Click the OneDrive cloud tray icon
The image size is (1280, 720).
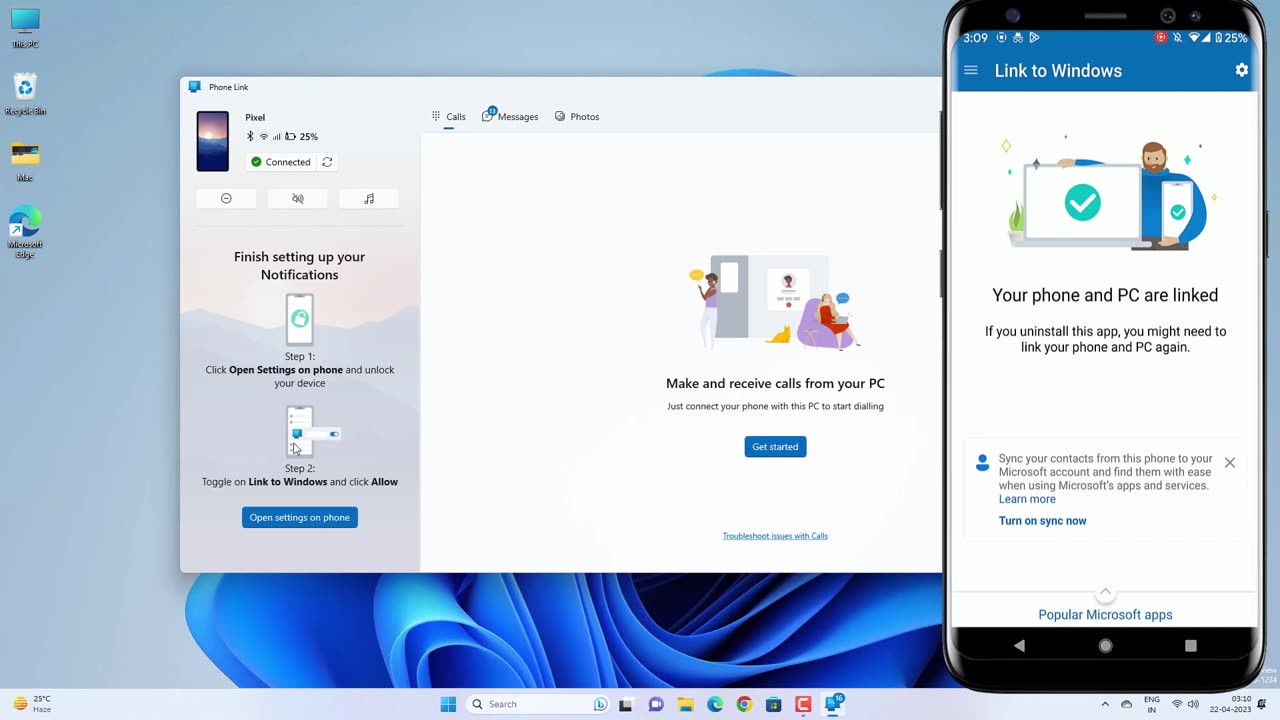point(1127,704)
